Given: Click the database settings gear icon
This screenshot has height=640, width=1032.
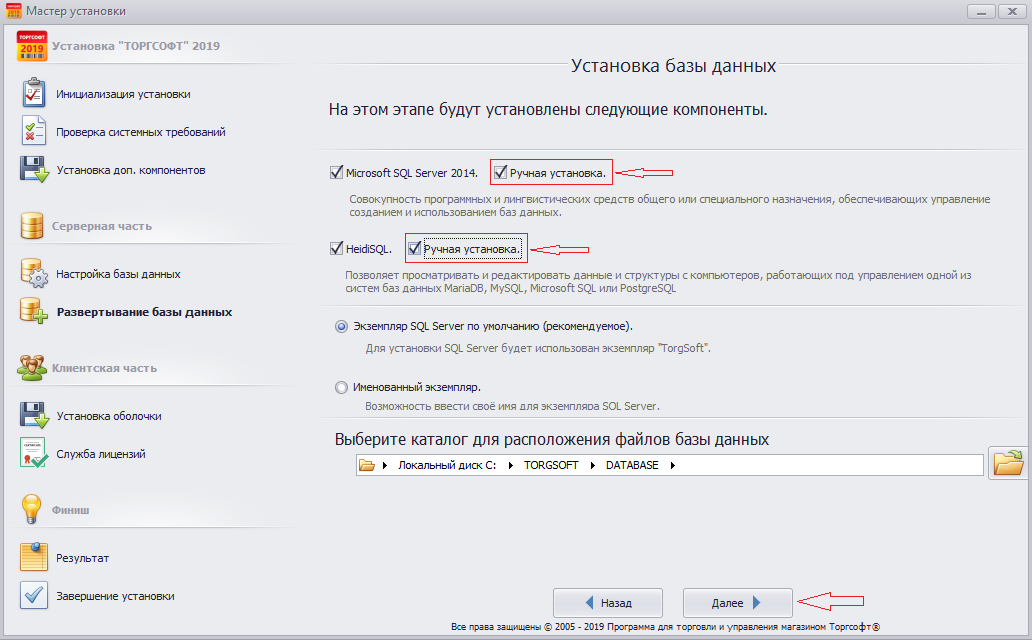Looking at the screenshot, I should coord(34,273).
